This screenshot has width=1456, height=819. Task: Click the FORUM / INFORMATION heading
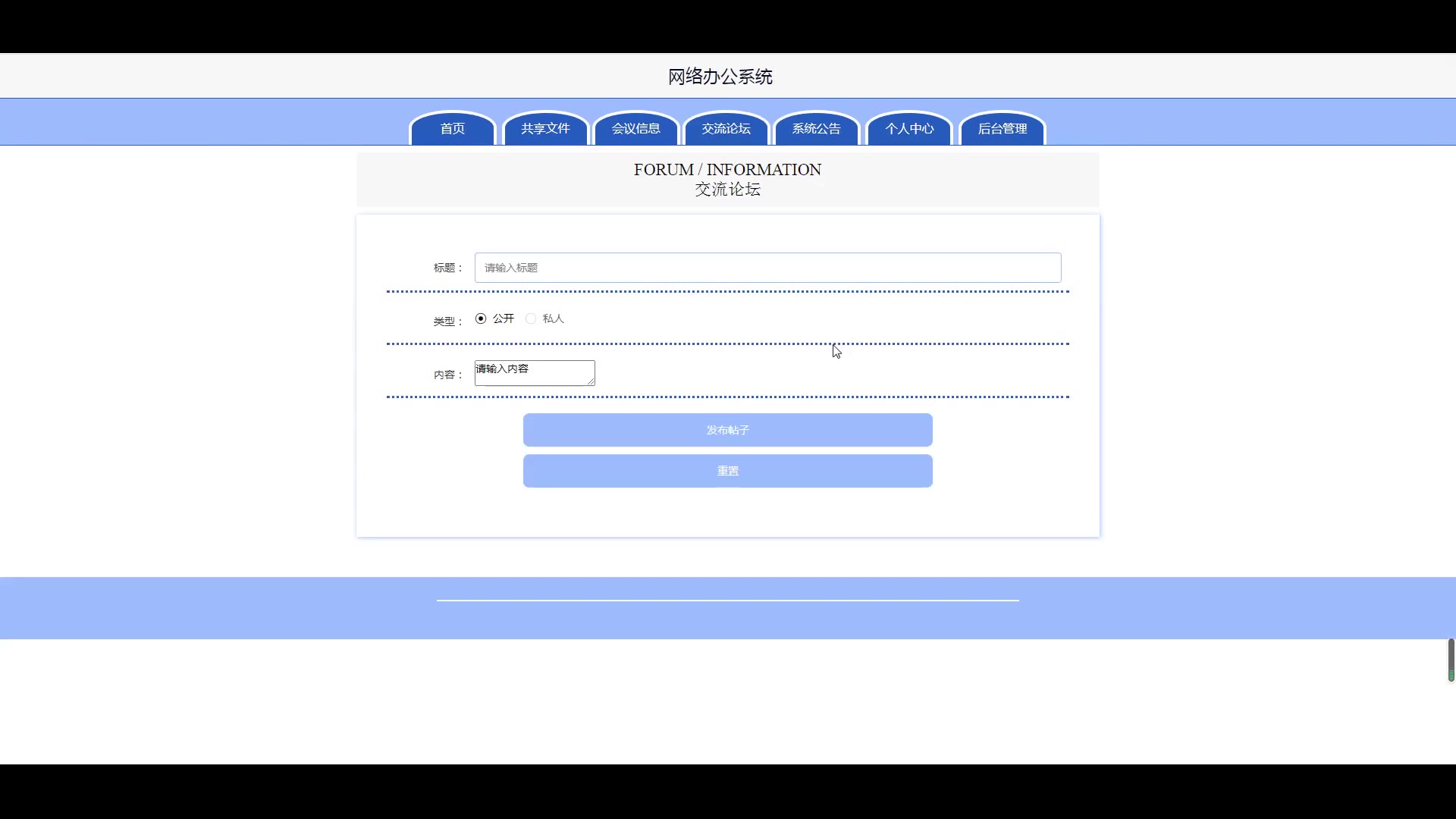point(727,170)
